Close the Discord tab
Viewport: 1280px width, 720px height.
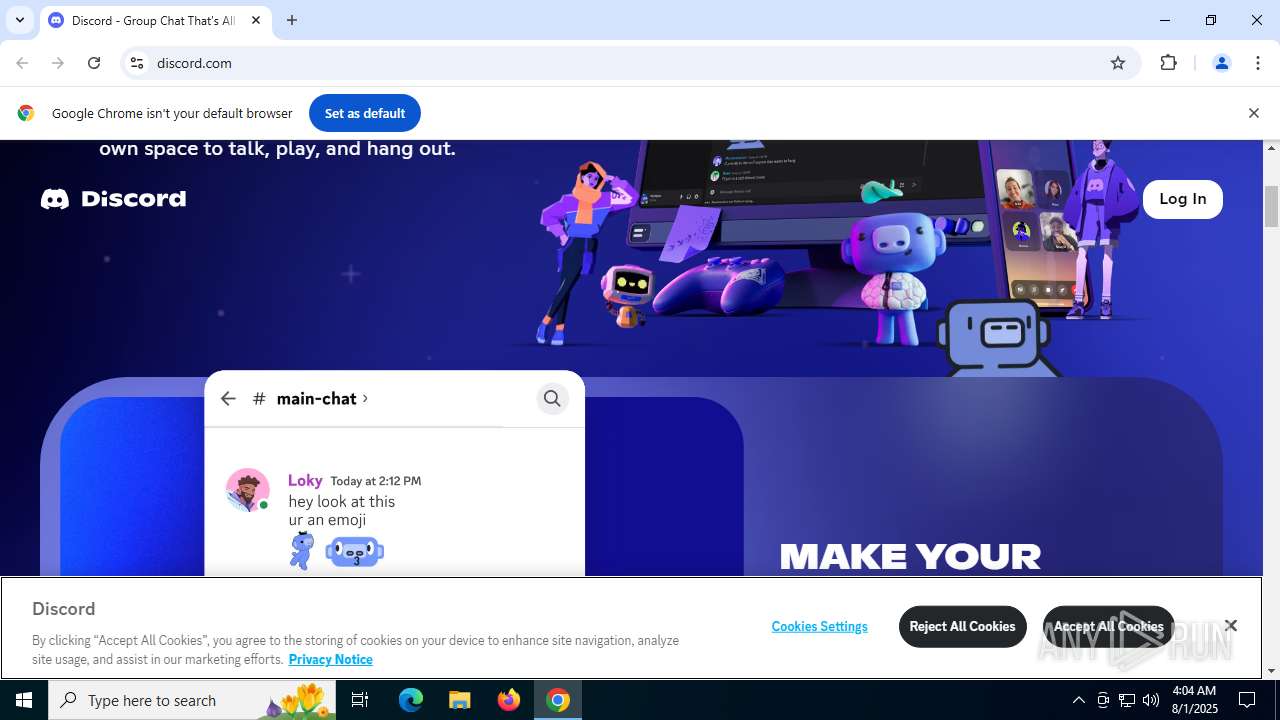(x=256, y=20)
